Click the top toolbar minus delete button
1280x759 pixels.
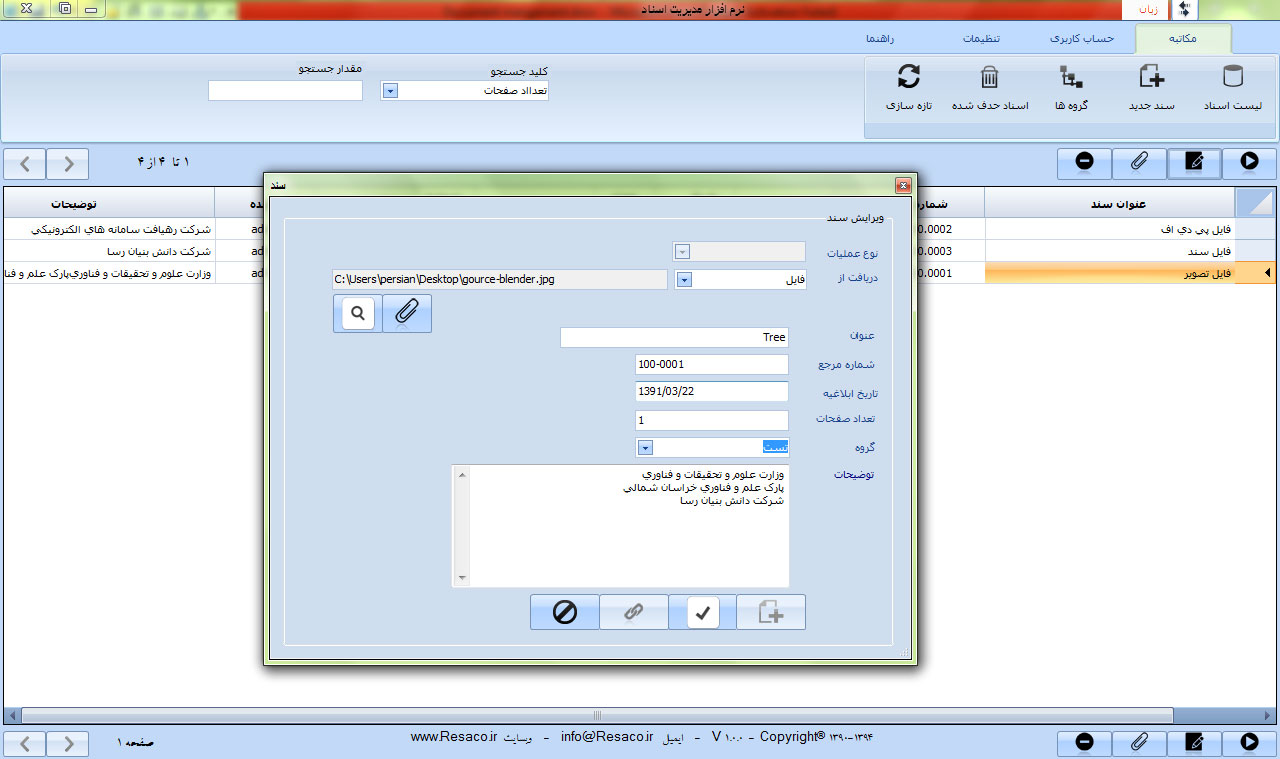tap(1084, 162)
